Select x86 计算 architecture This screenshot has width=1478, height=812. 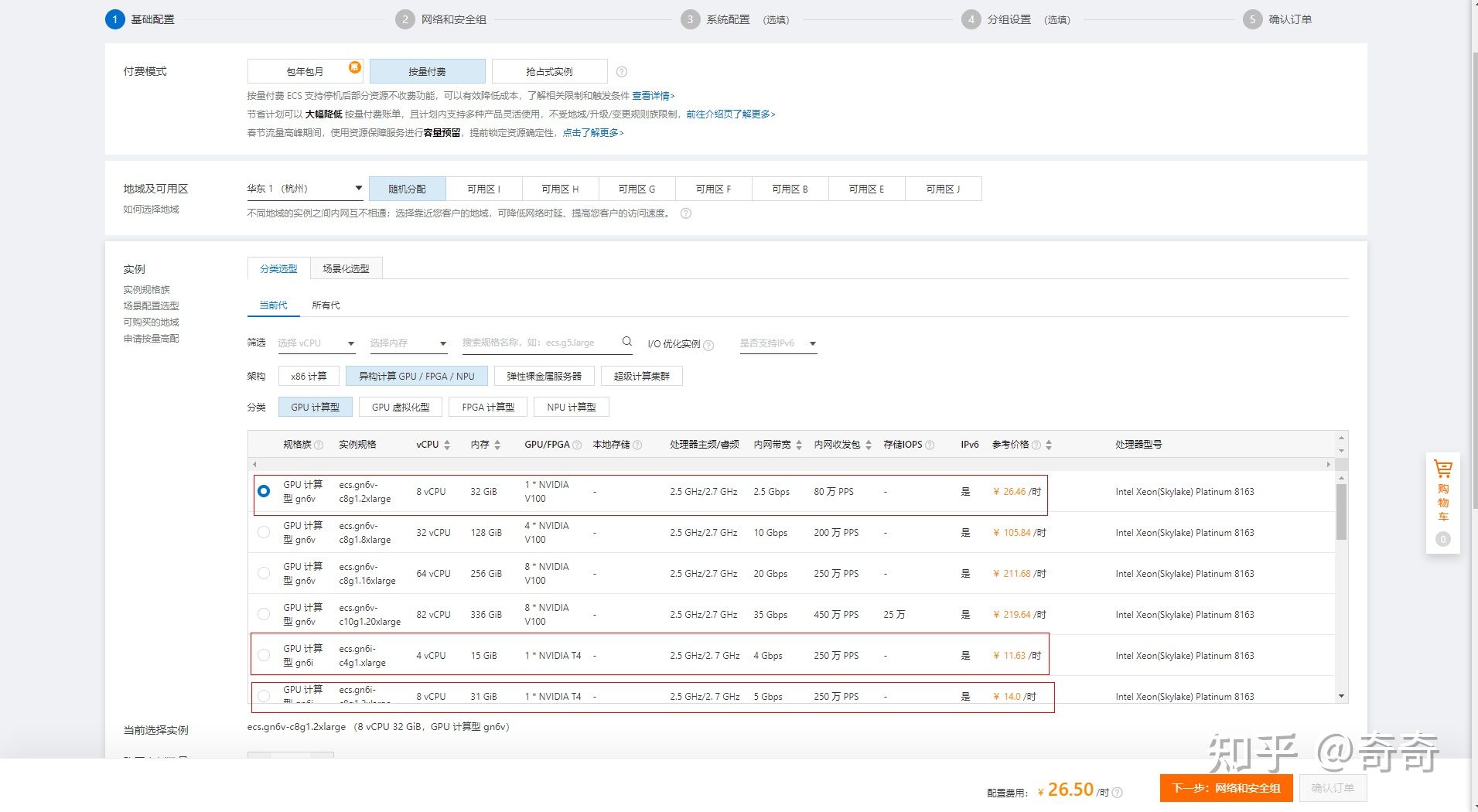[309, 376]
